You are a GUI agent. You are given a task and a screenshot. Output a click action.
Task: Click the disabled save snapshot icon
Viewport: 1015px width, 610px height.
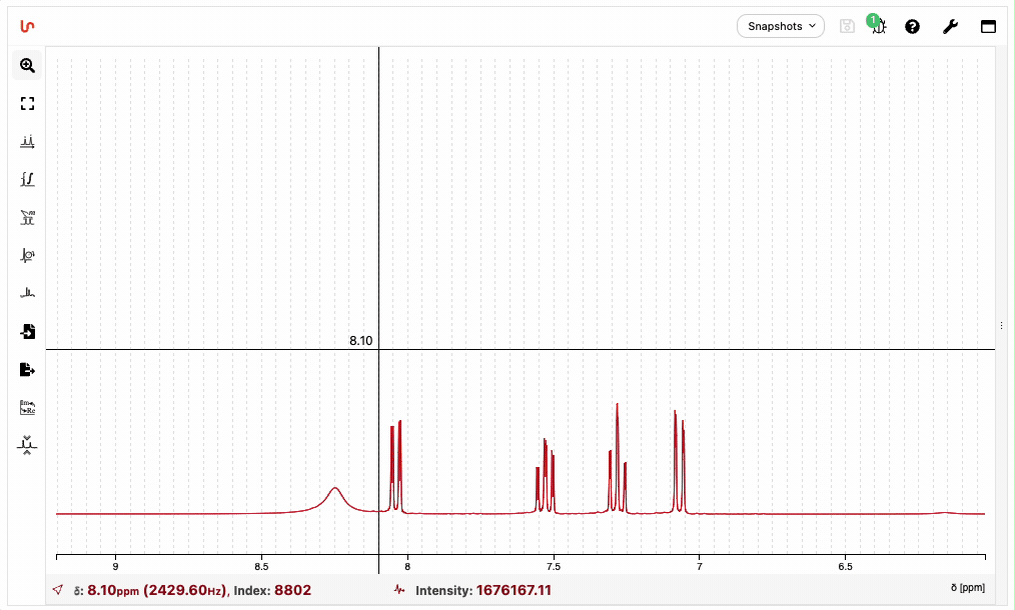pyautogui.click(x=847, y=26)
